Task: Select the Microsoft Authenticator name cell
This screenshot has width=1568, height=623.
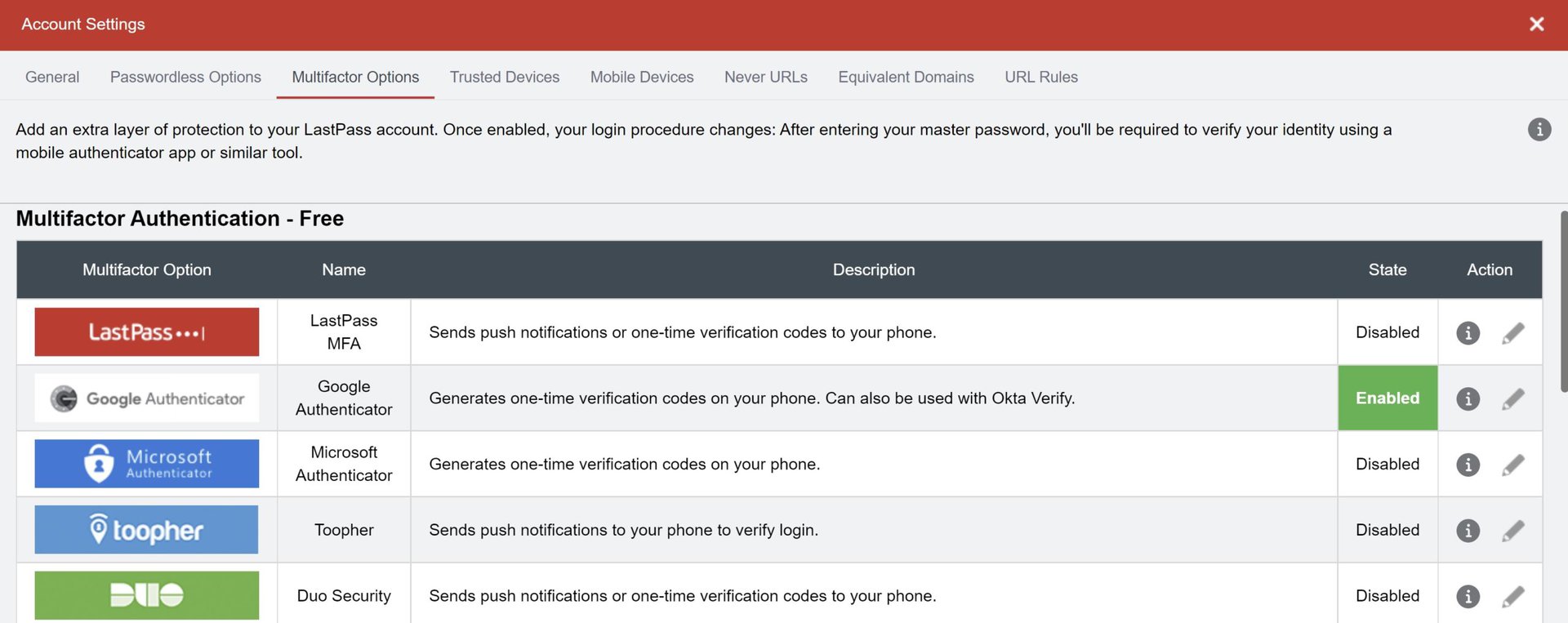Action: [344, 464]
